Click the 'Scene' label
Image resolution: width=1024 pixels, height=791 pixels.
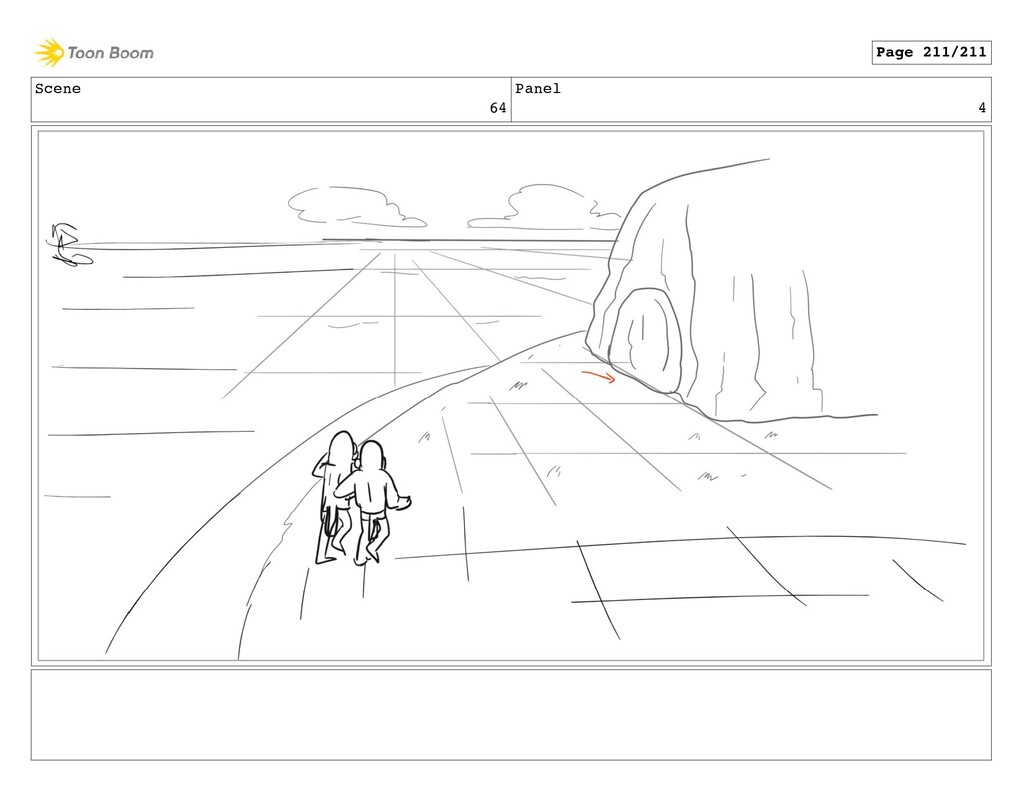[58, 89]
